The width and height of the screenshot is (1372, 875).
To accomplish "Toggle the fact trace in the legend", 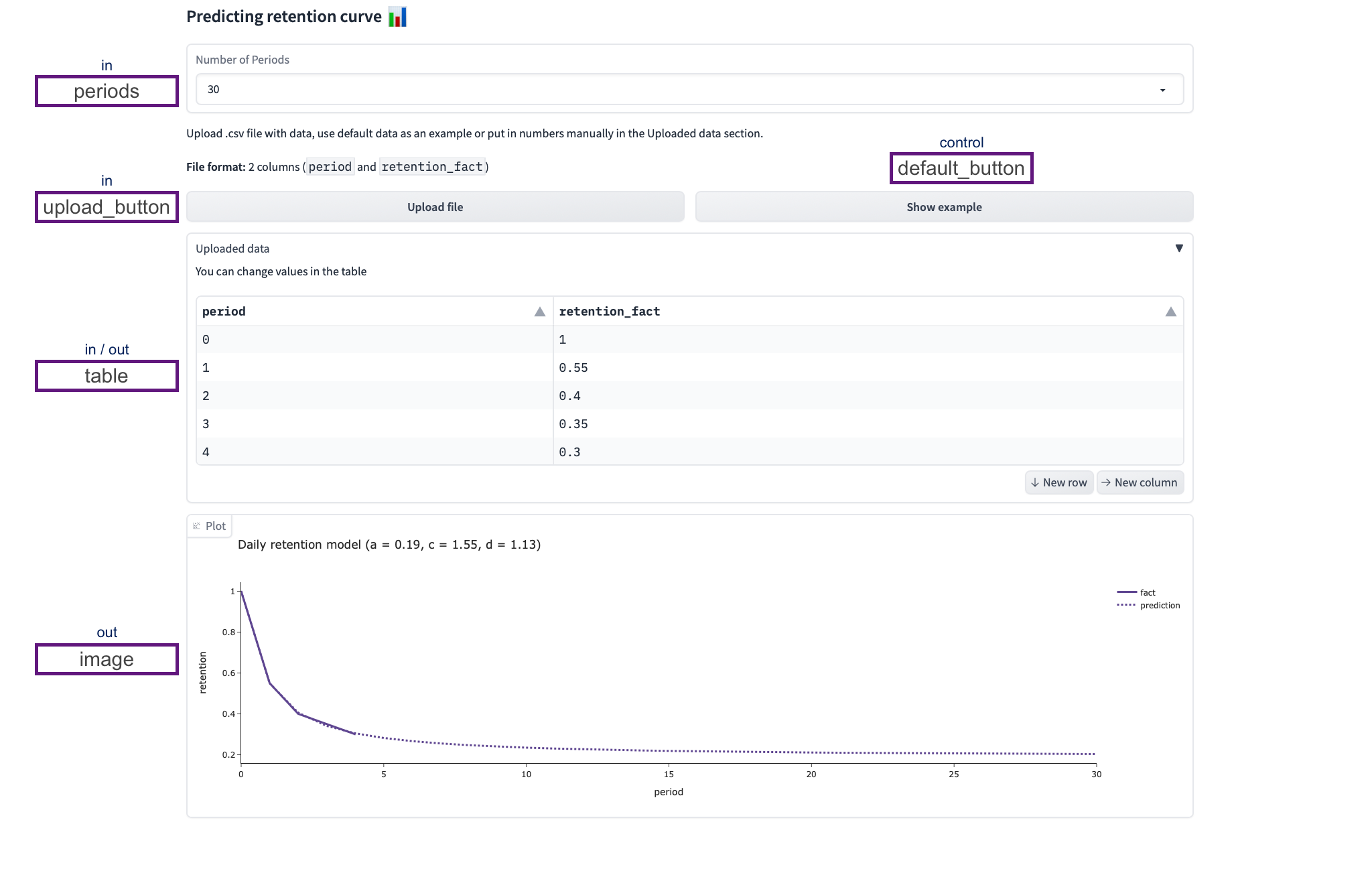I will 1136,592.
